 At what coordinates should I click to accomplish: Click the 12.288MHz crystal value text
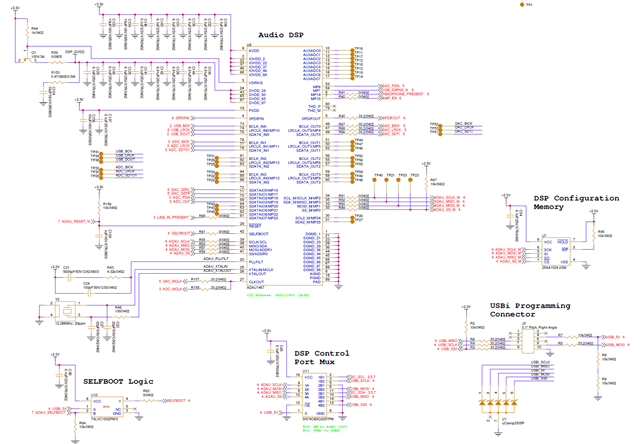(x=70, y=323)
